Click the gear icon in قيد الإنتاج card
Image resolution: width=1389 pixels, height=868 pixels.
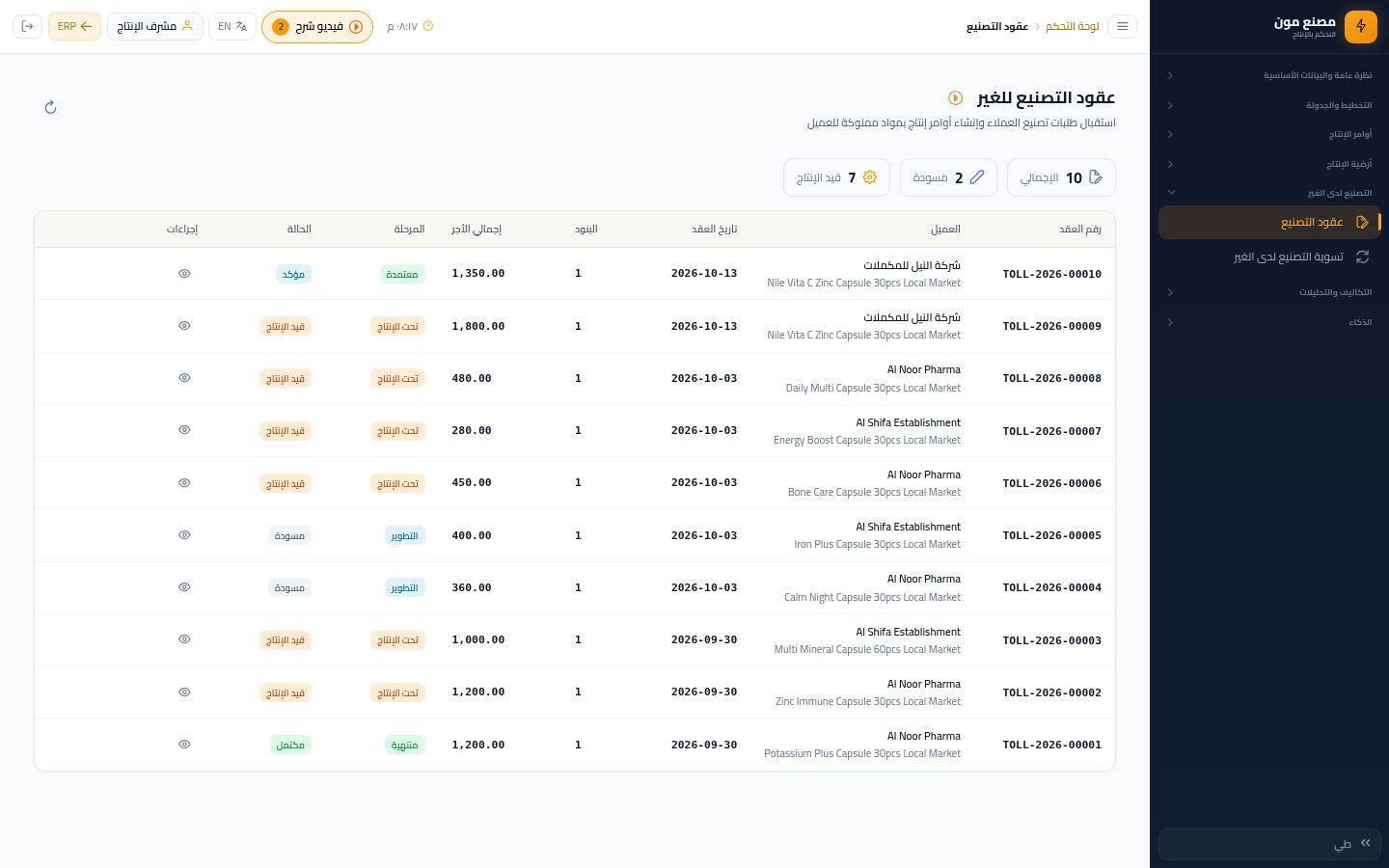tap(870, 177)
